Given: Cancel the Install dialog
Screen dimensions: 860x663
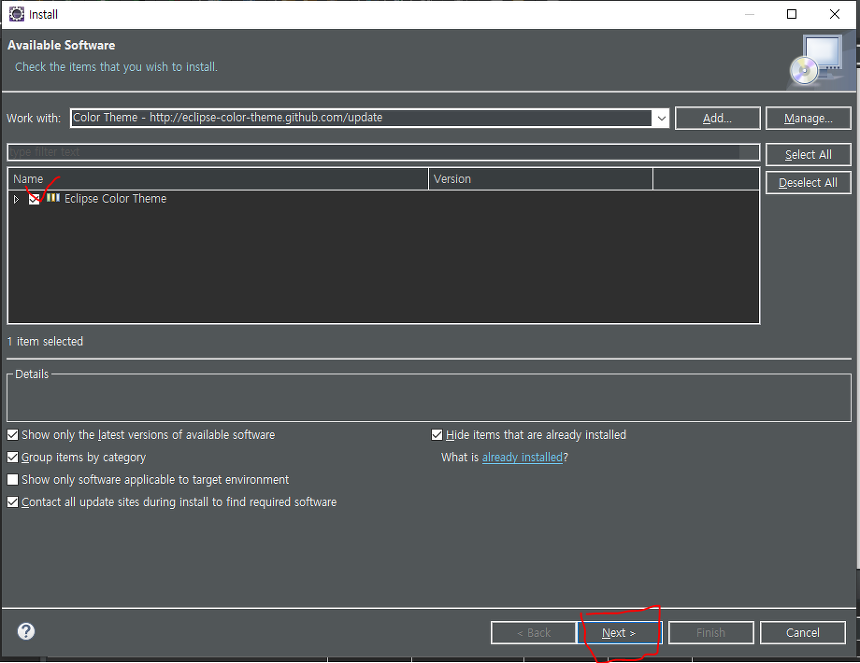Looking at the screenshot, I should 802,633.
